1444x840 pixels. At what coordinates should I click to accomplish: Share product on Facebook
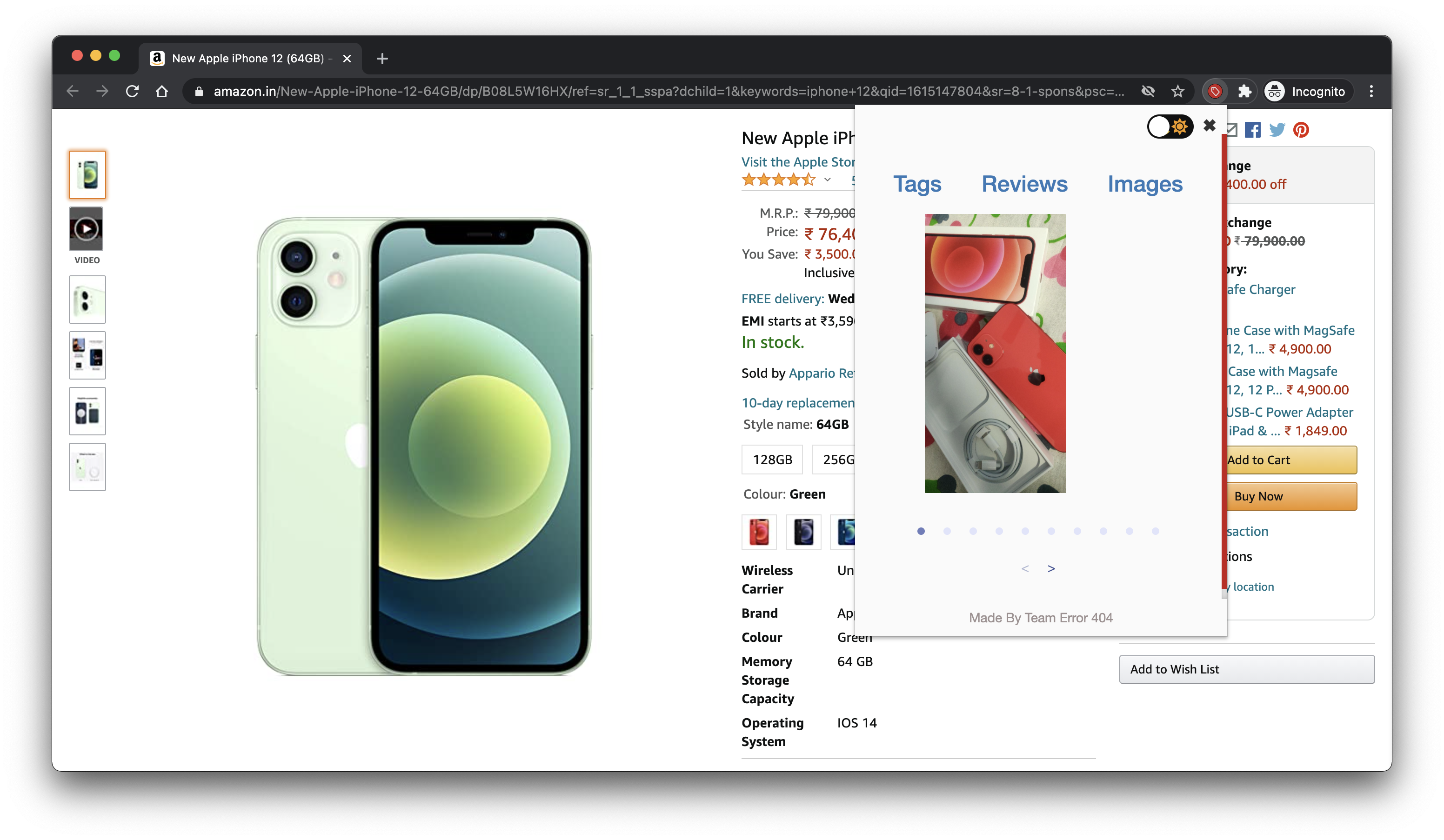1253,130
